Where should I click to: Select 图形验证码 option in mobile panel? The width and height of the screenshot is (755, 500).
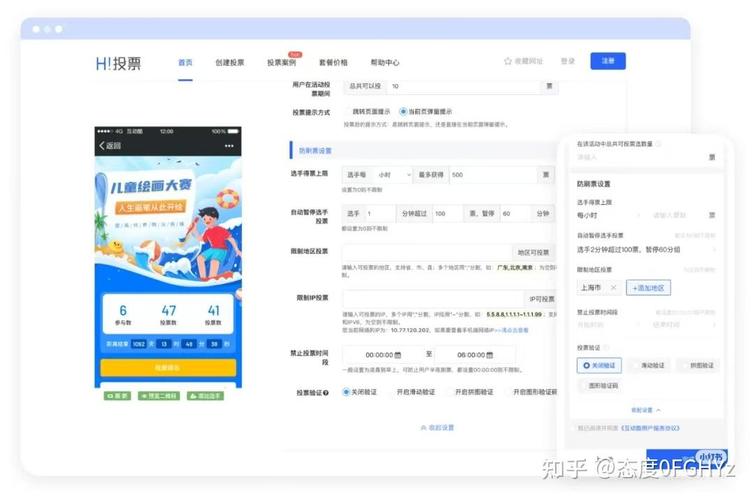tap(599, 386)
